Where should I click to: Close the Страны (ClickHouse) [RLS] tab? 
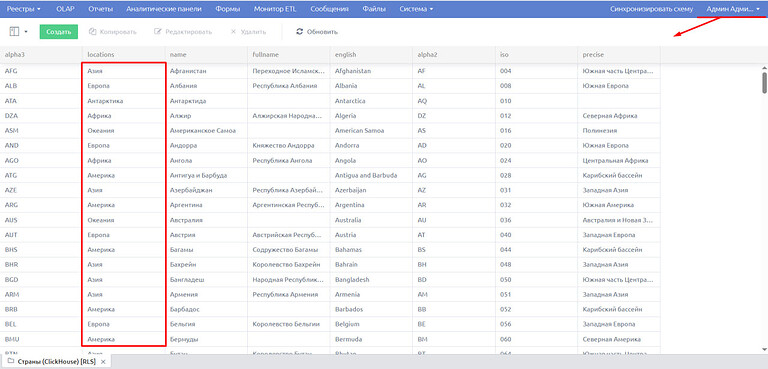coord(103,362)
